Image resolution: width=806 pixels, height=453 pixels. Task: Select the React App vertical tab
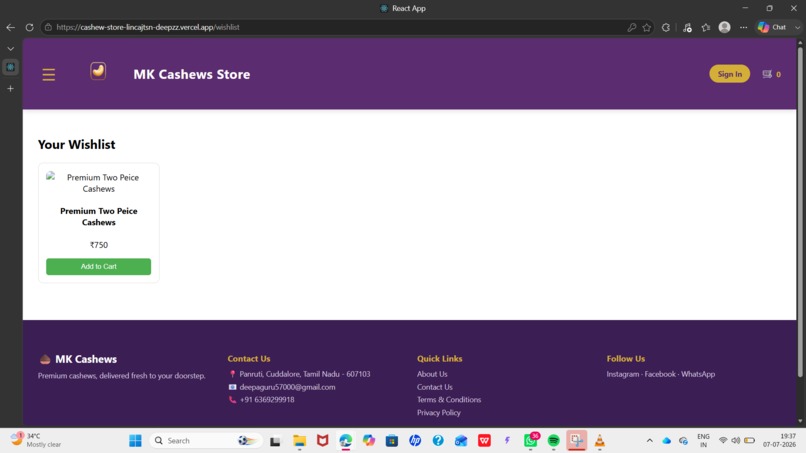pos(10,67)
